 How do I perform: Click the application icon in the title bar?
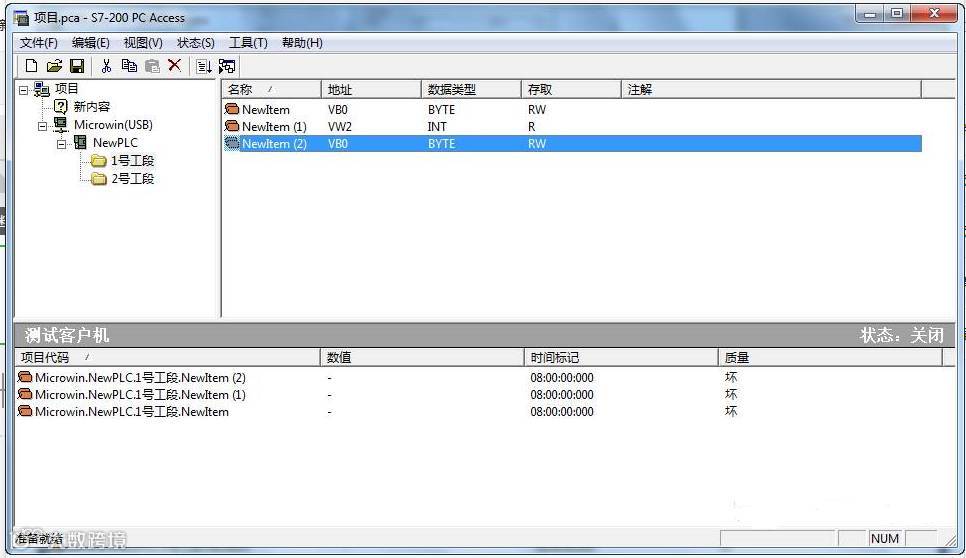[21, 18]
